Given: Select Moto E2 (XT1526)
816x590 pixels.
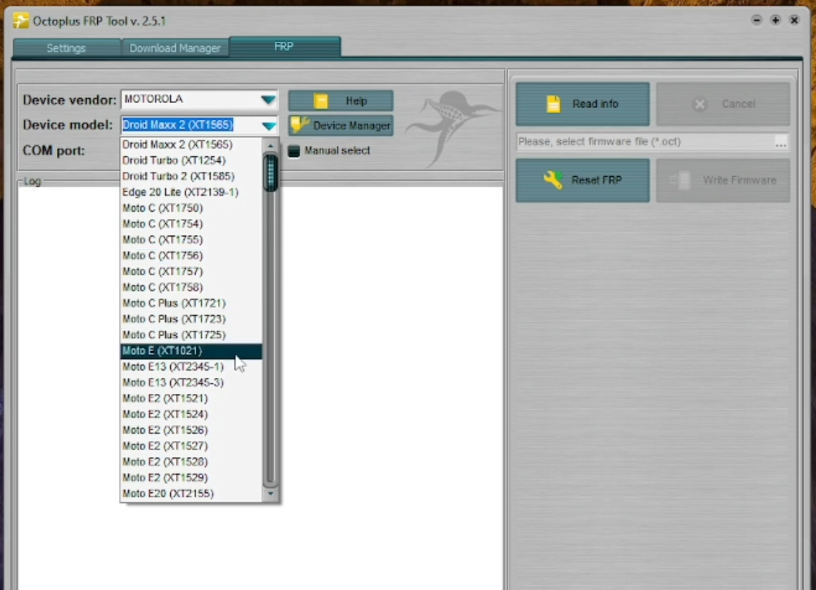Looking at the screenshot, I should (191, 430).
